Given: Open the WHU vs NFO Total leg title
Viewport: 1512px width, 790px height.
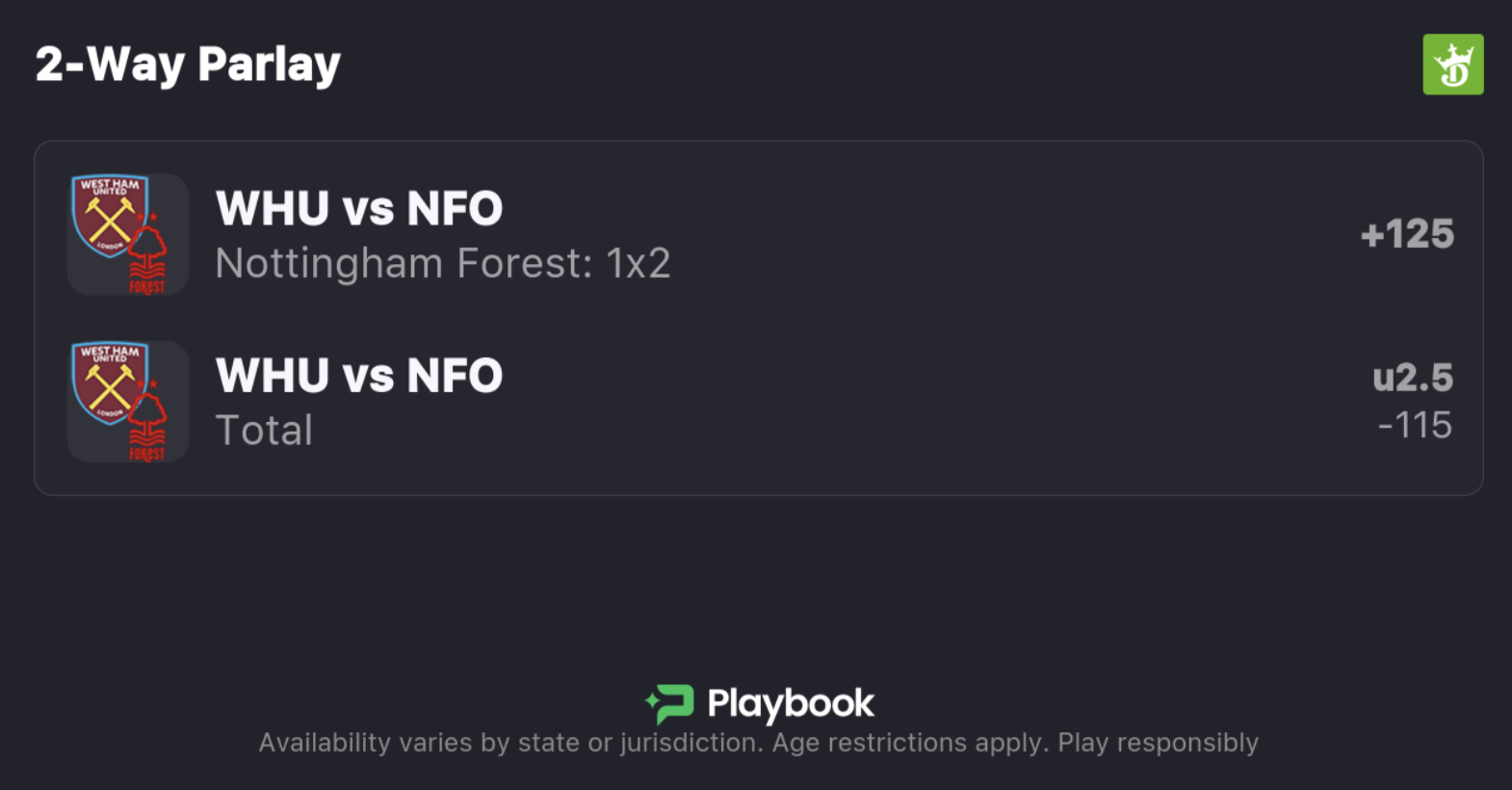Looking at the screenshot, I should [x=359, y=376].
